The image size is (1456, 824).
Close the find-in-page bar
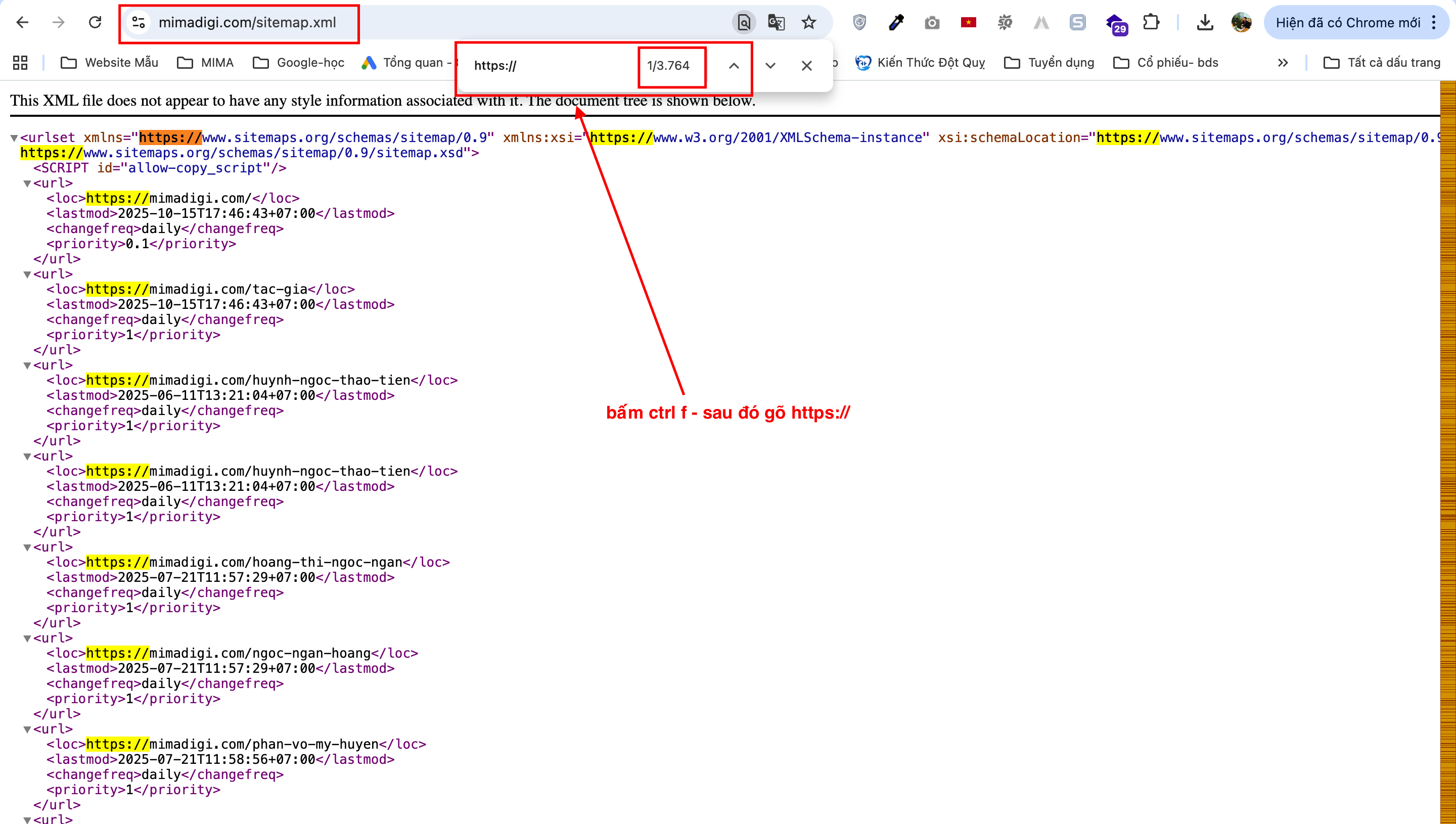pyautogui.click(x=807, y=66)
